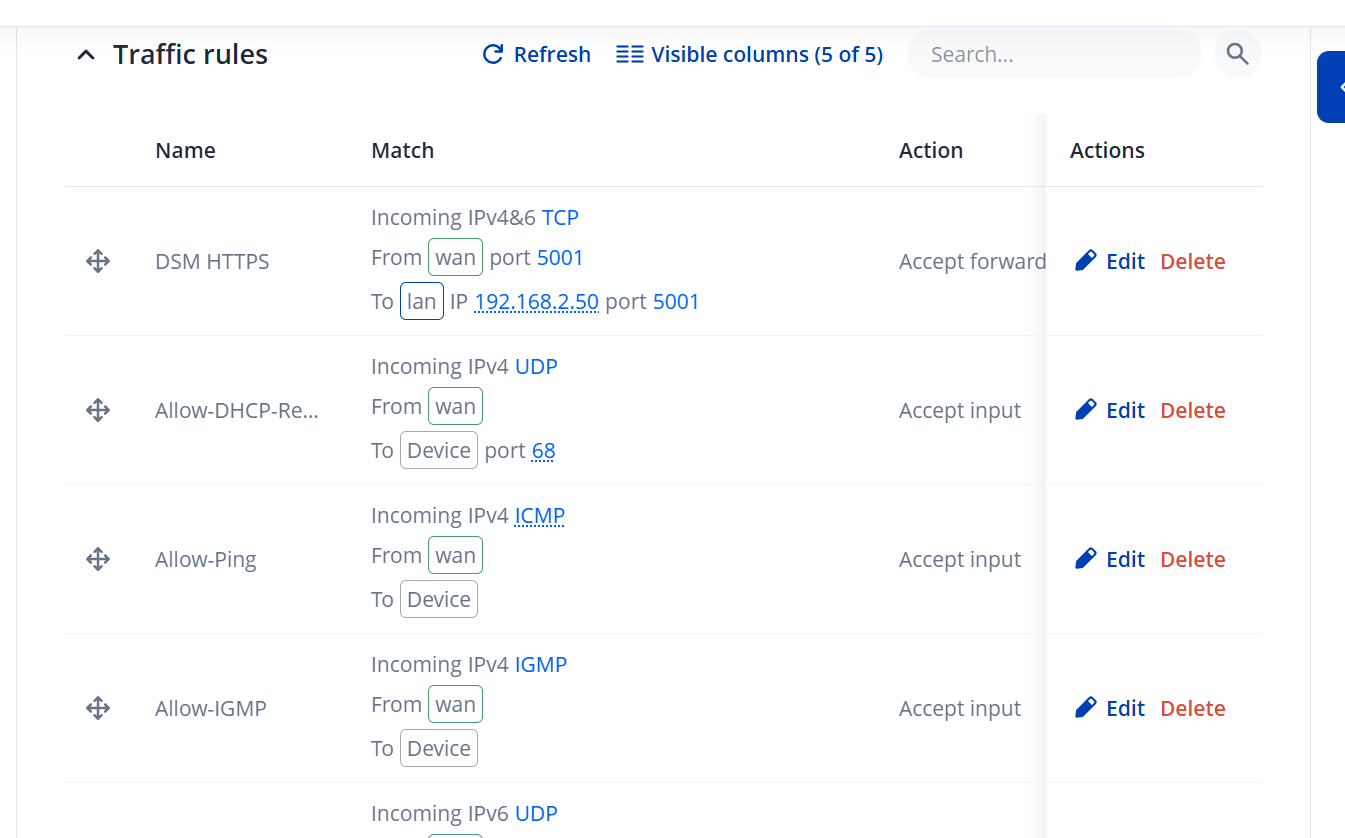Focus the Search input field
This screenshot has width=1345, height=838.
point(1053,55)
